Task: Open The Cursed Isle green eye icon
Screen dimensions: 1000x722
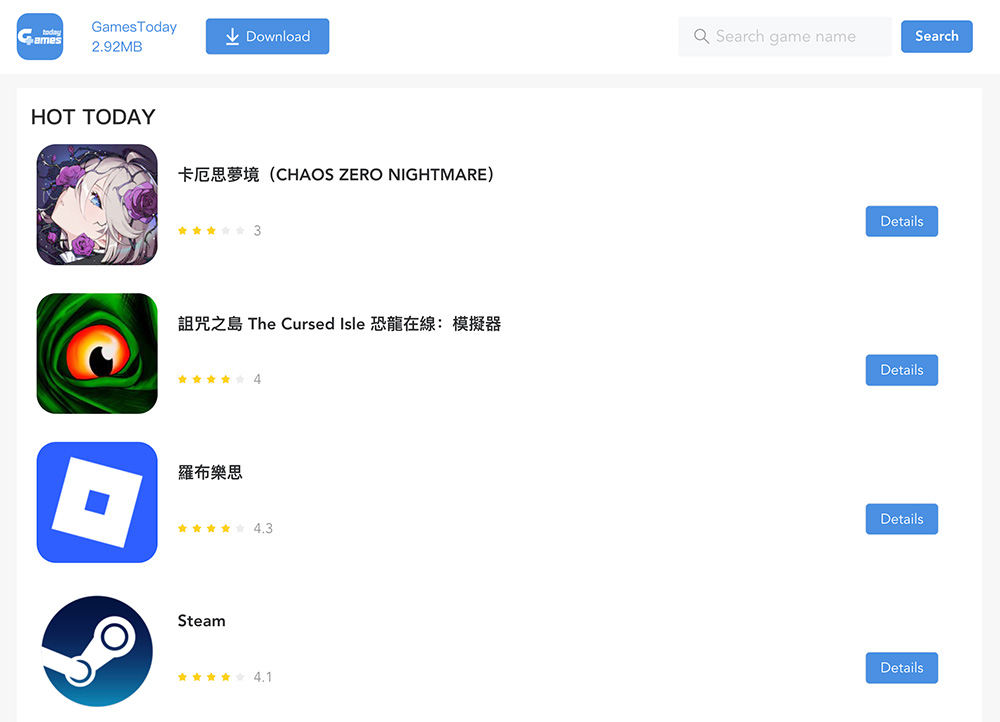Action: [97, 353]
